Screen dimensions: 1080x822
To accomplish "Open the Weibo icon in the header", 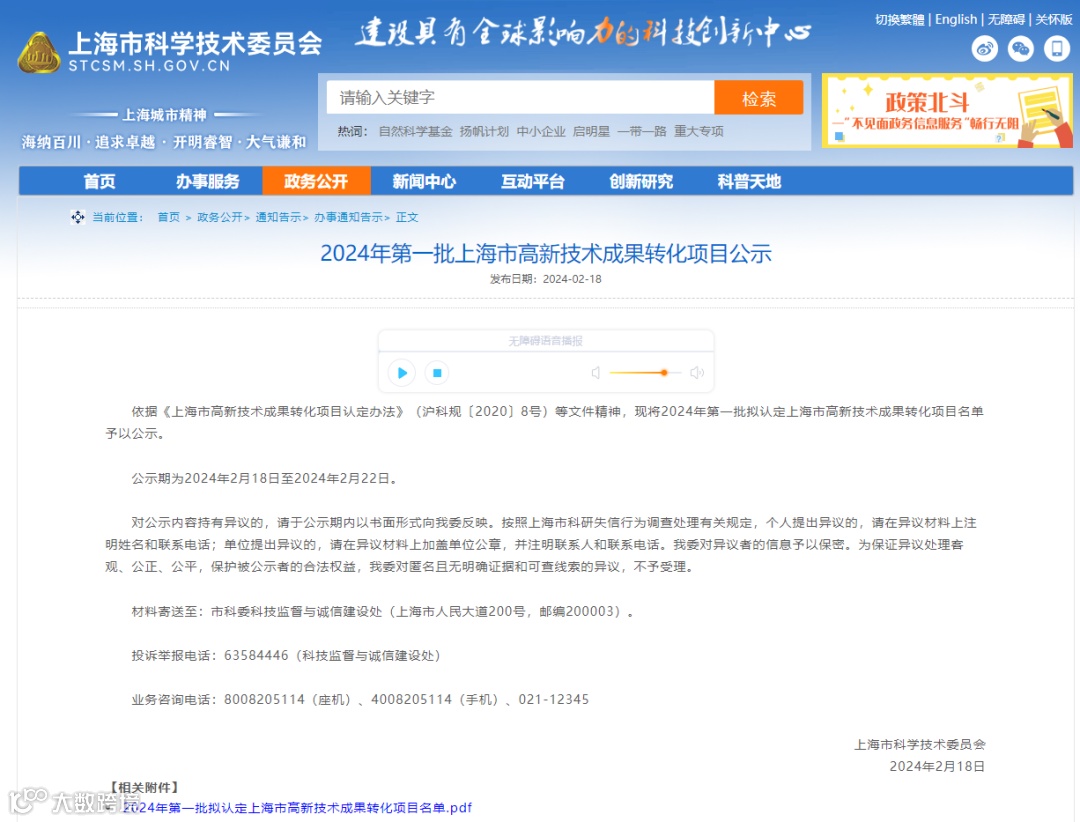I will [x=985, y=49].
